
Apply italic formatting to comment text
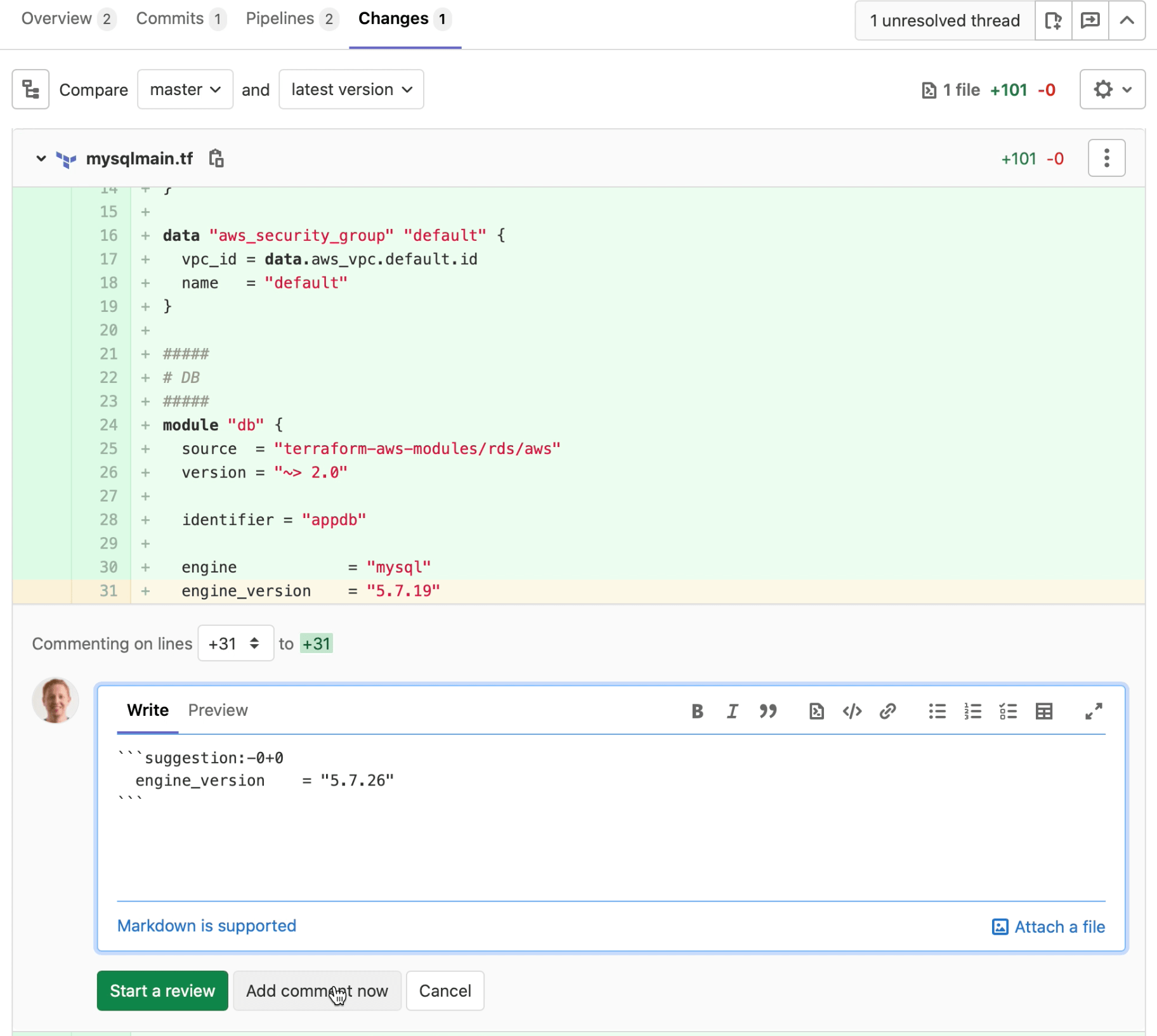[x=732, y=711]
